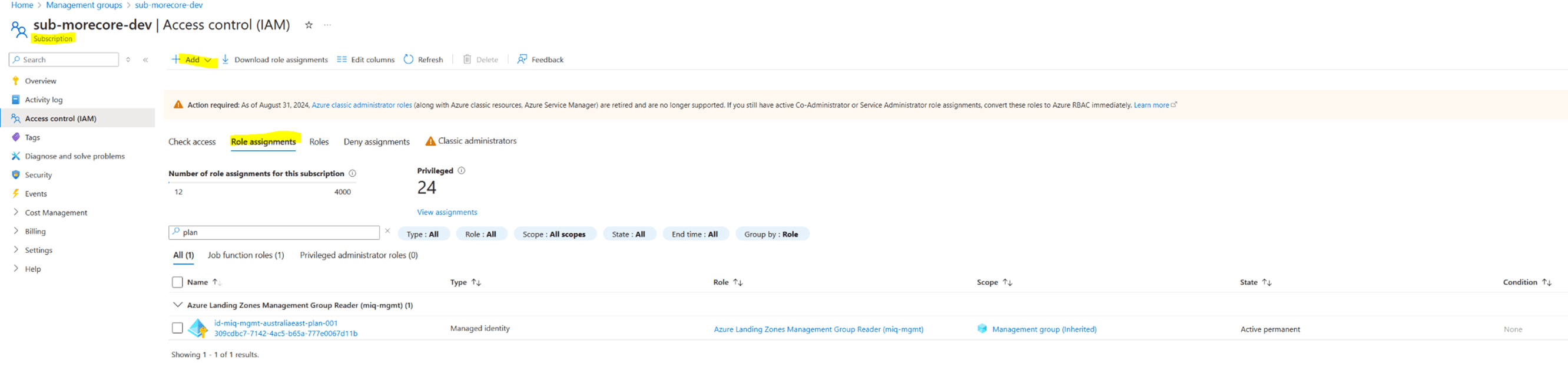Image resolution: width=1568 pixels, height=376 pixels.
Task: Collapse the sidebar with double chevron
Action: [145, 60]
